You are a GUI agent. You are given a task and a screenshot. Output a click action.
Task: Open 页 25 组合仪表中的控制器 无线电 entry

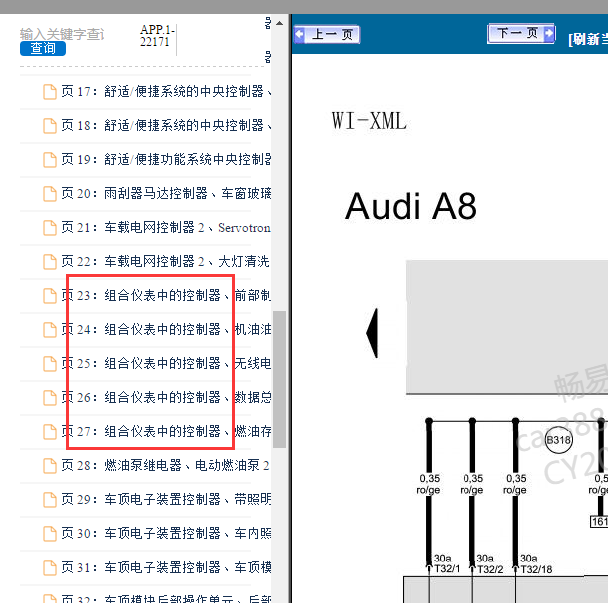pyautogui.click(x=166, y=363)
